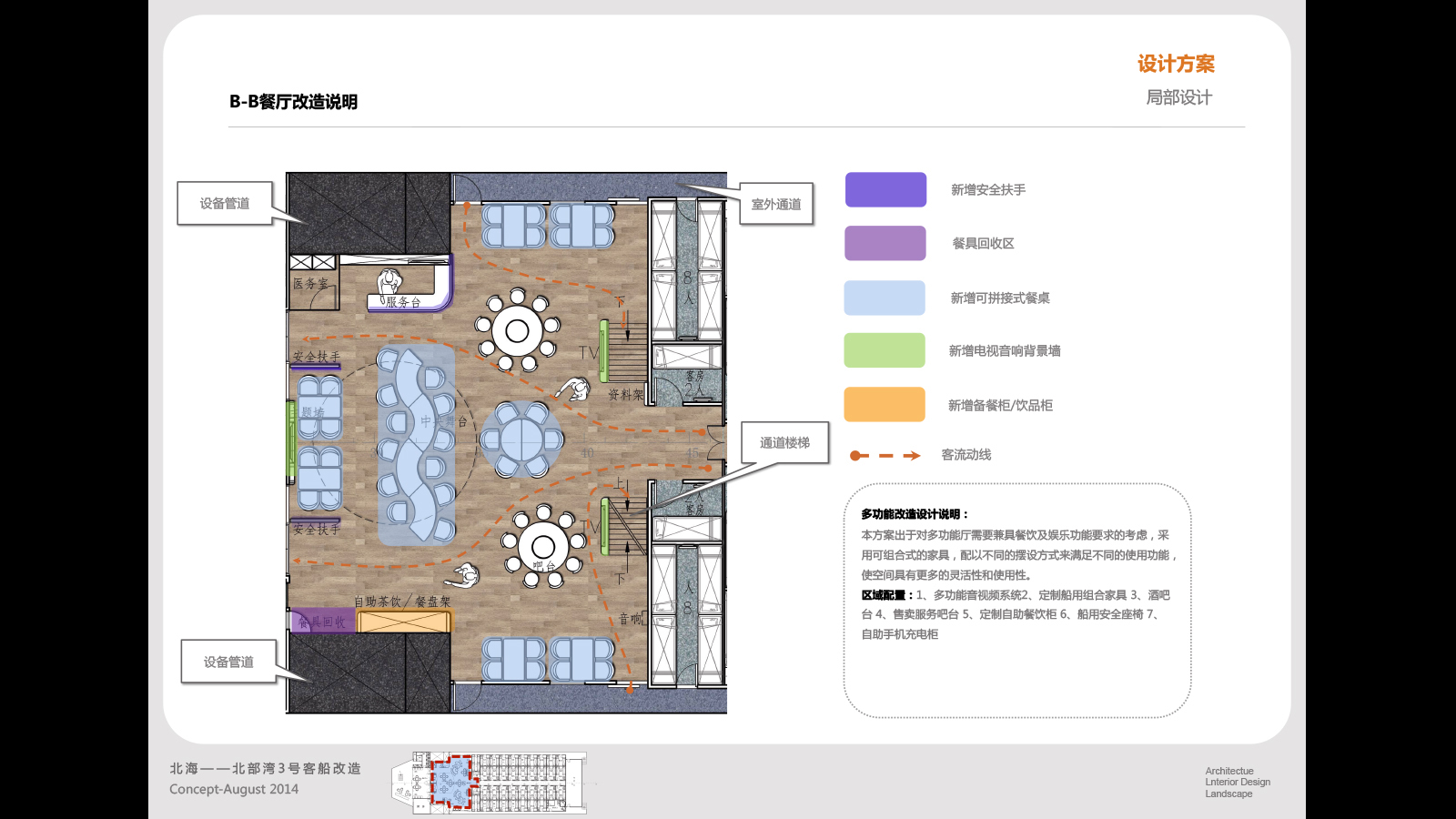
Task: Click the 多功能改造设计说明 description box
Action: (x=1016, y=601)
